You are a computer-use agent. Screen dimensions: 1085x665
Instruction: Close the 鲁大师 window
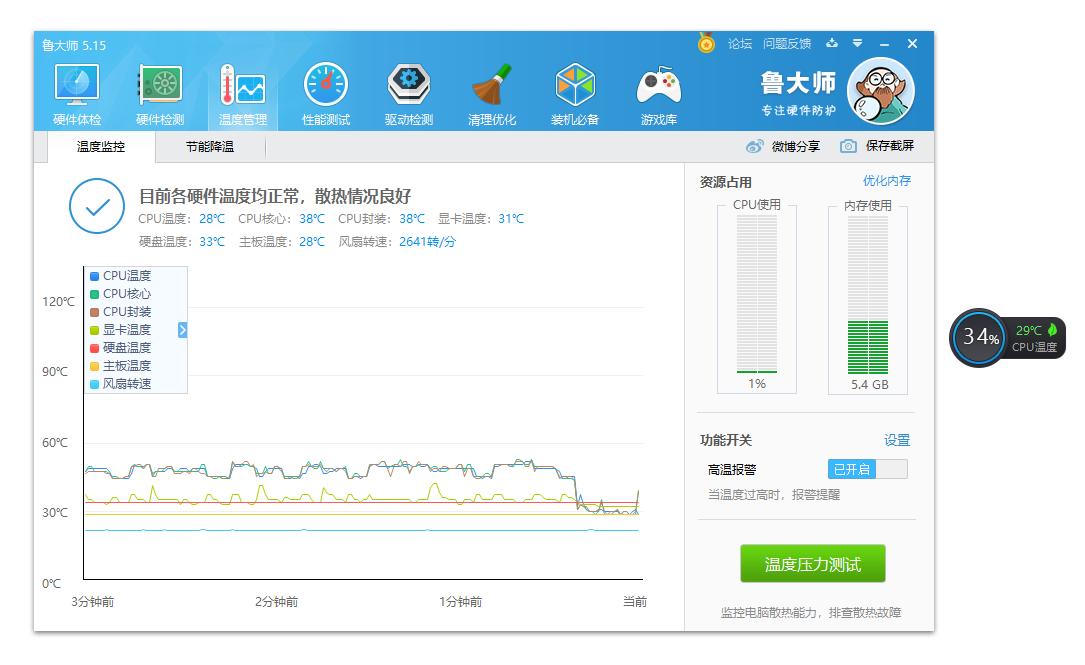912,44
